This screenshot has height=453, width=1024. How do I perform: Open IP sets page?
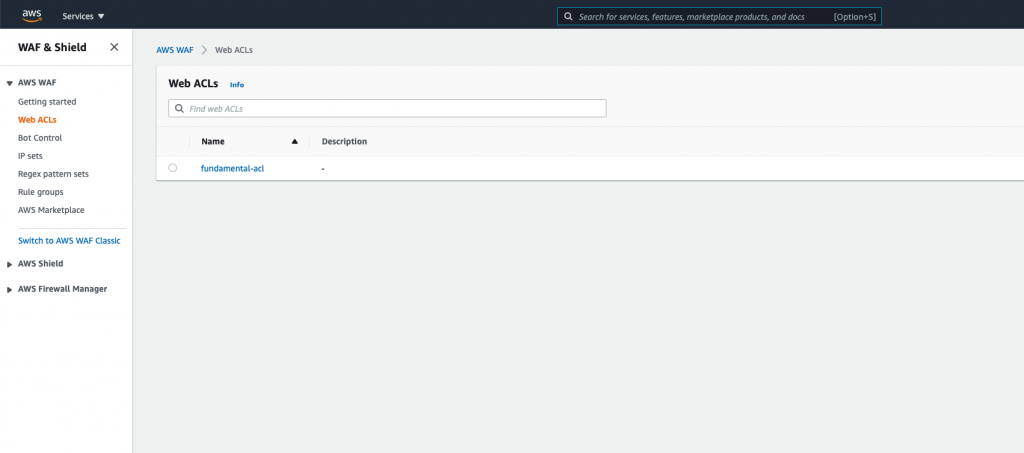(30, 156)
